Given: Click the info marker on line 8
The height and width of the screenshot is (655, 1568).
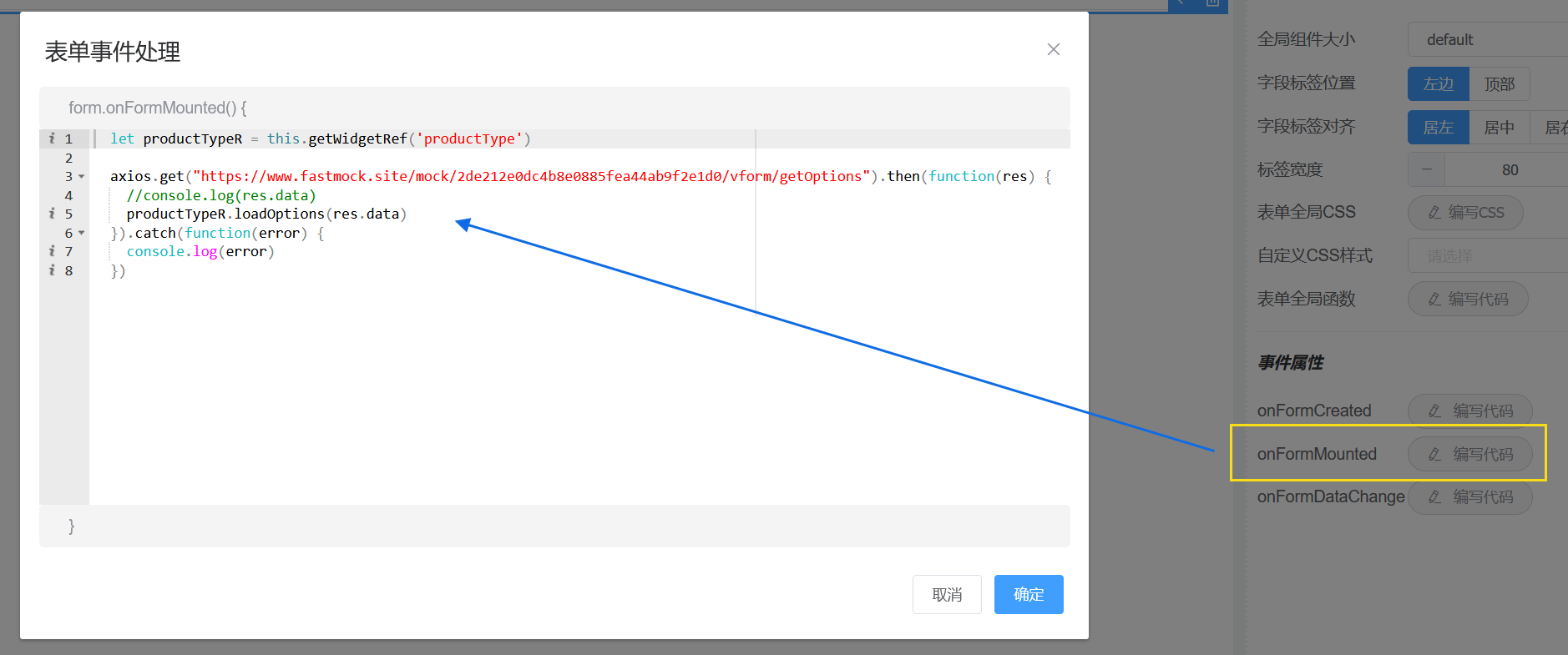Looking at the screenshot, I should point(52,270).
